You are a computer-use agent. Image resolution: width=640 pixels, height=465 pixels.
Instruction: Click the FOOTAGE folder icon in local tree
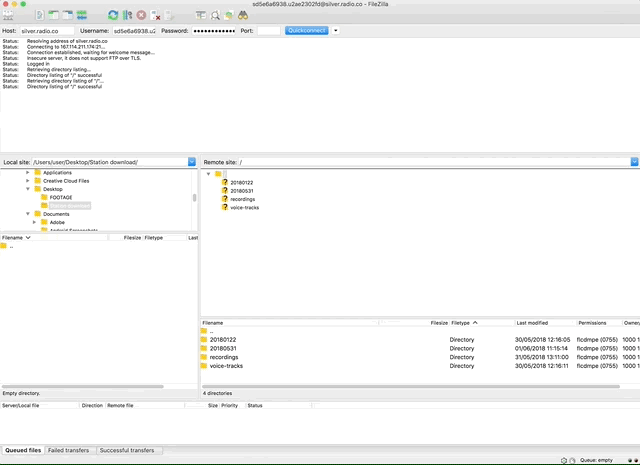(x=44, y=197)
